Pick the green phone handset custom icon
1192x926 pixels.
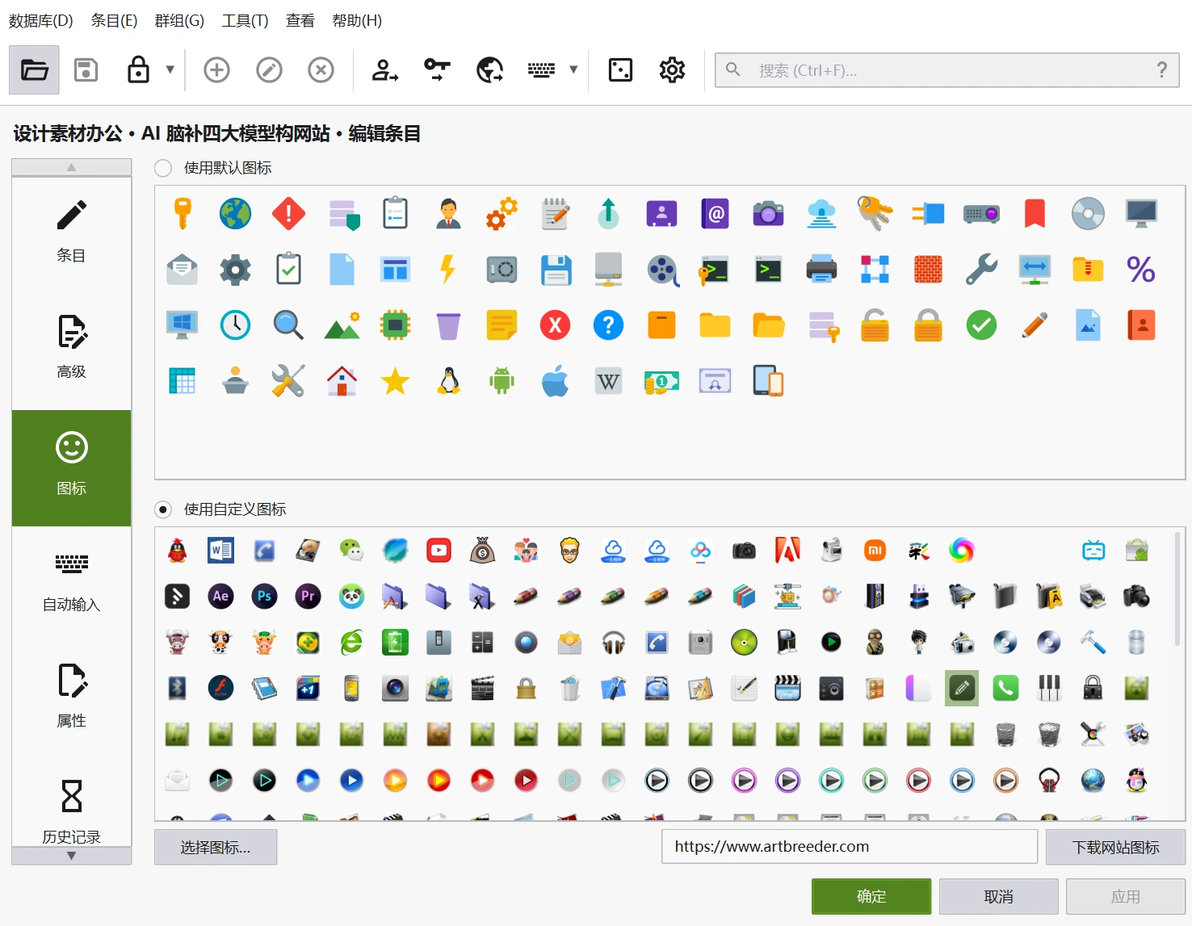pyautogui.click(x=1006, y=688)
